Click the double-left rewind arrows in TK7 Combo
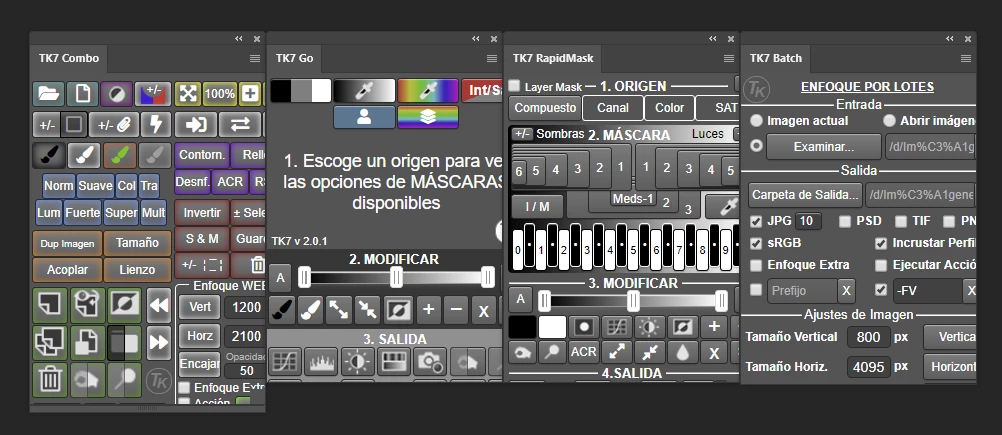This screenshot has width=1002, height=435. click(x=158, y=306)
